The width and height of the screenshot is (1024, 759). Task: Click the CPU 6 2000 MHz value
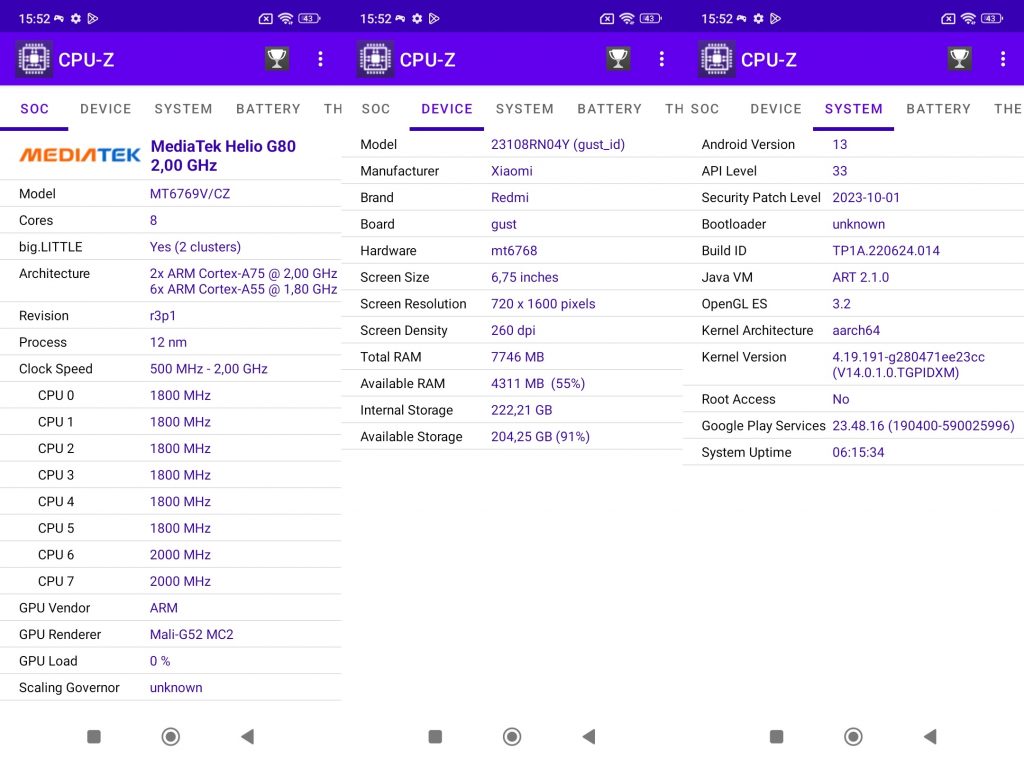click(x=180, y=555)
